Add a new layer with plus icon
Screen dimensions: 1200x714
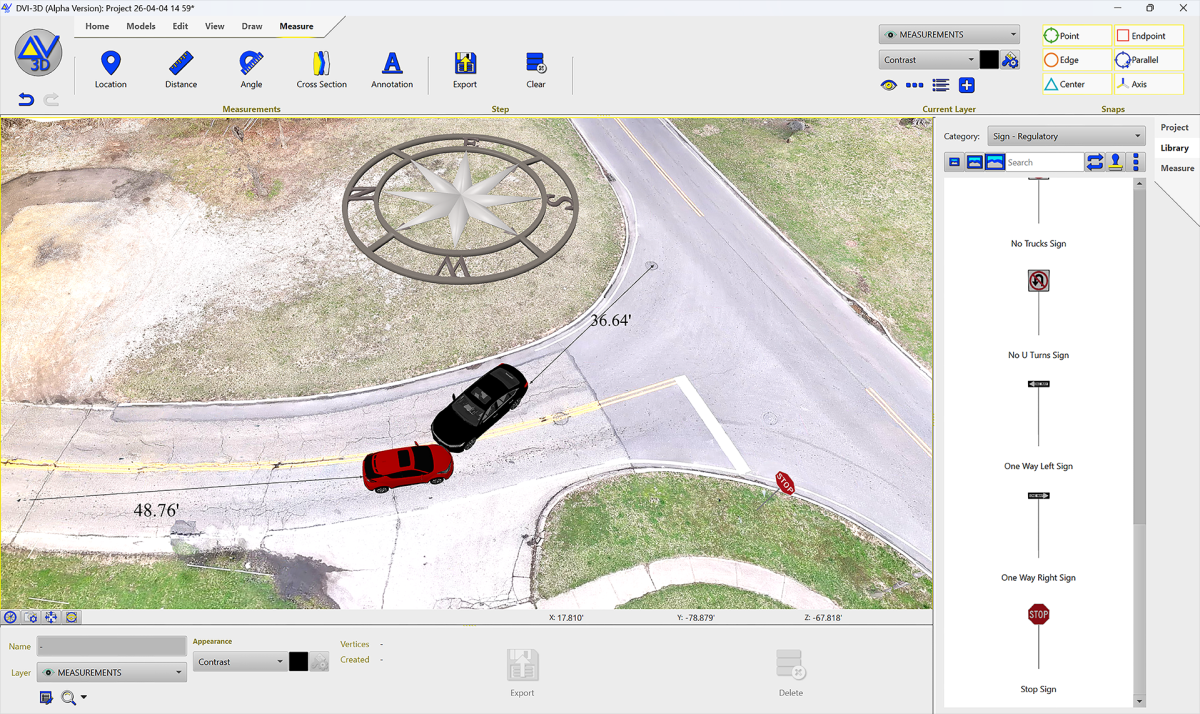tap(967, 86)
